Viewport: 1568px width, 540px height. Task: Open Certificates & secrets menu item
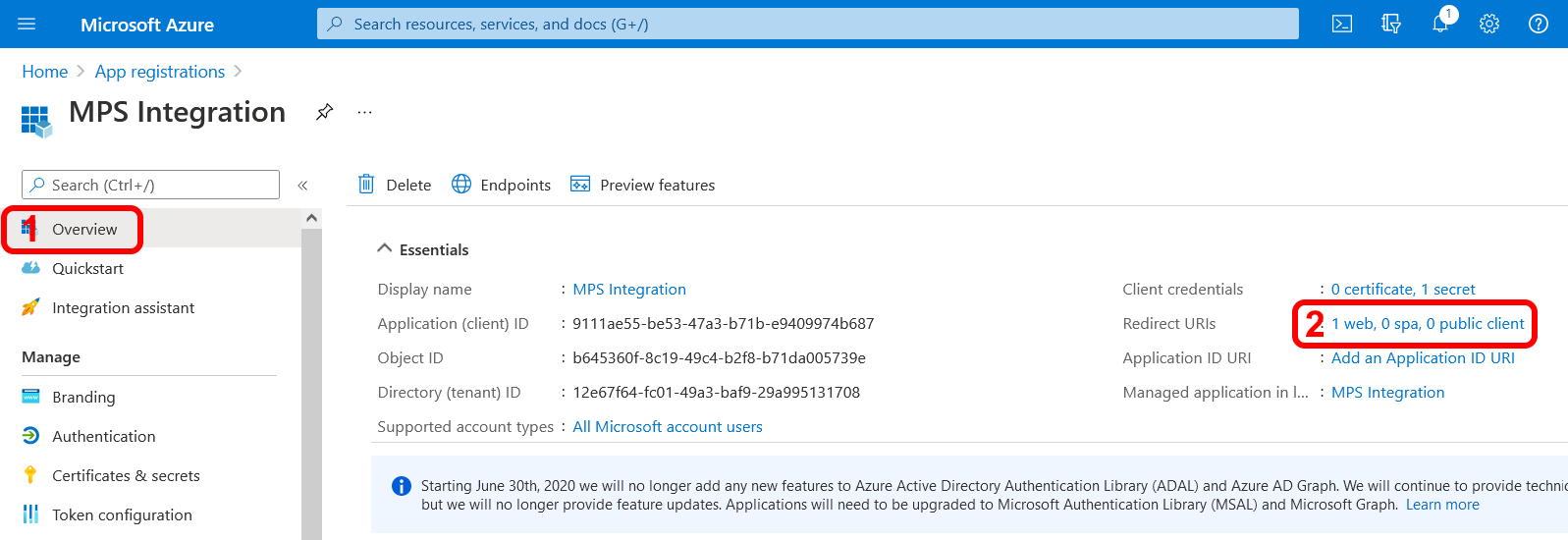pos(126,475)
